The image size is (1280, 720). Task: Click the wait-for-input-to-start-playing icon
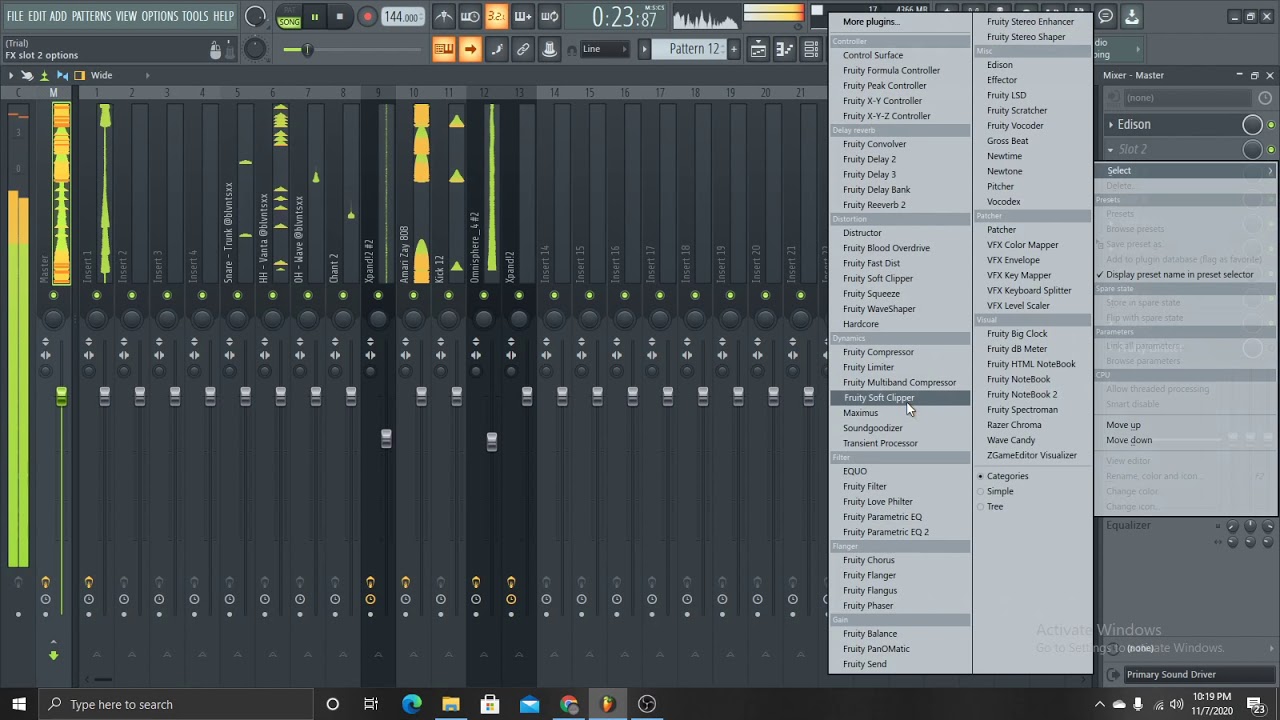click(470, 17)
